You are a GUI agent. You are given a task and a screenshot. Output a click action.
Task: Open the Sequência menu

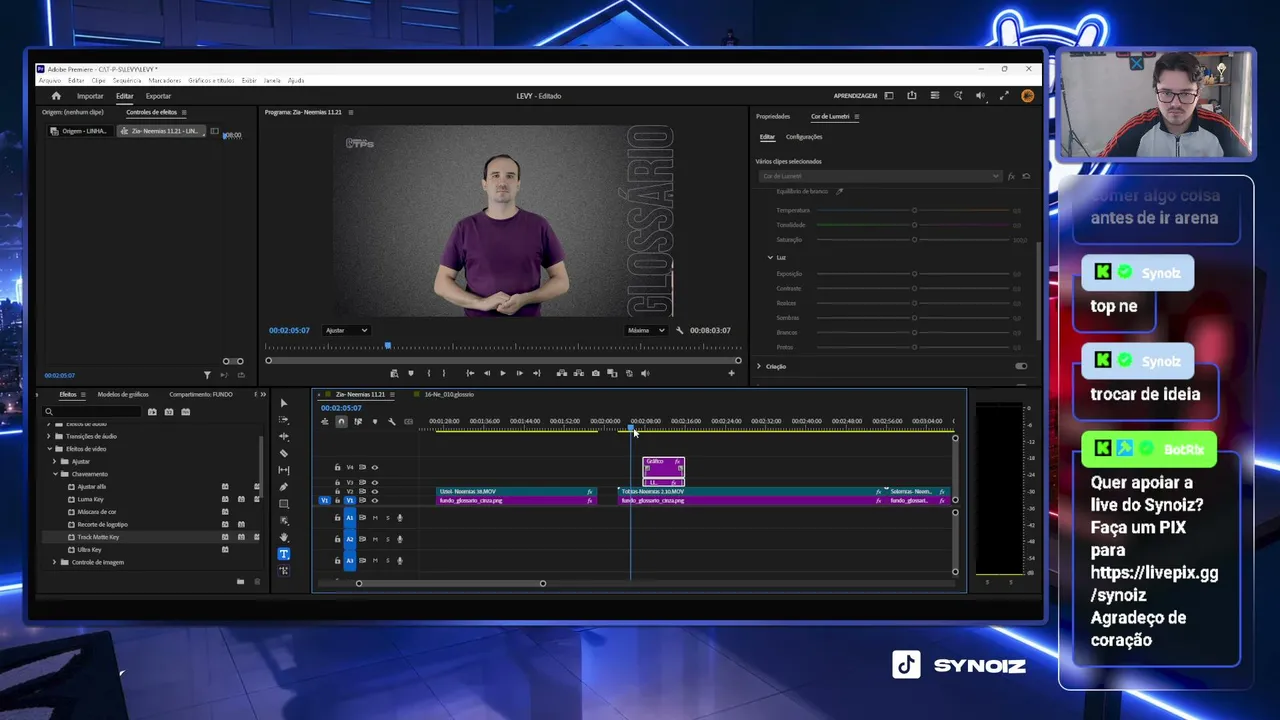click(x=127, y=80)
